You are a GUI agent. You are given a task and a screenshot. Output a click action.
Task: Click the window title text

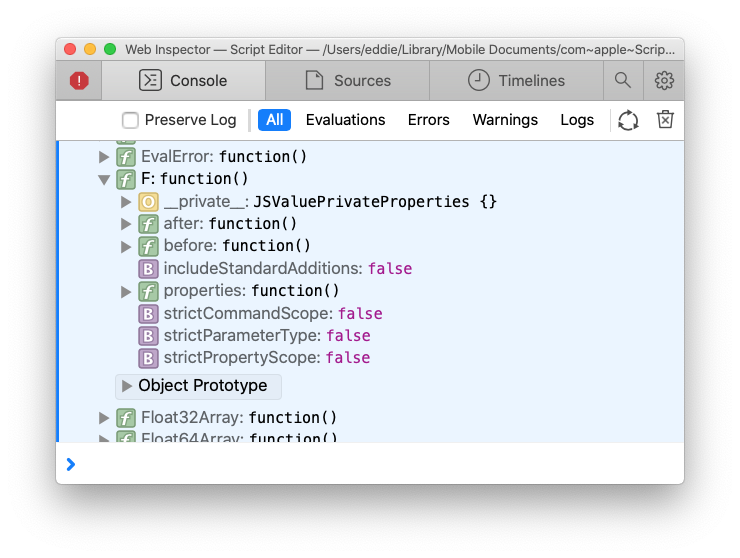click(400, 50)
